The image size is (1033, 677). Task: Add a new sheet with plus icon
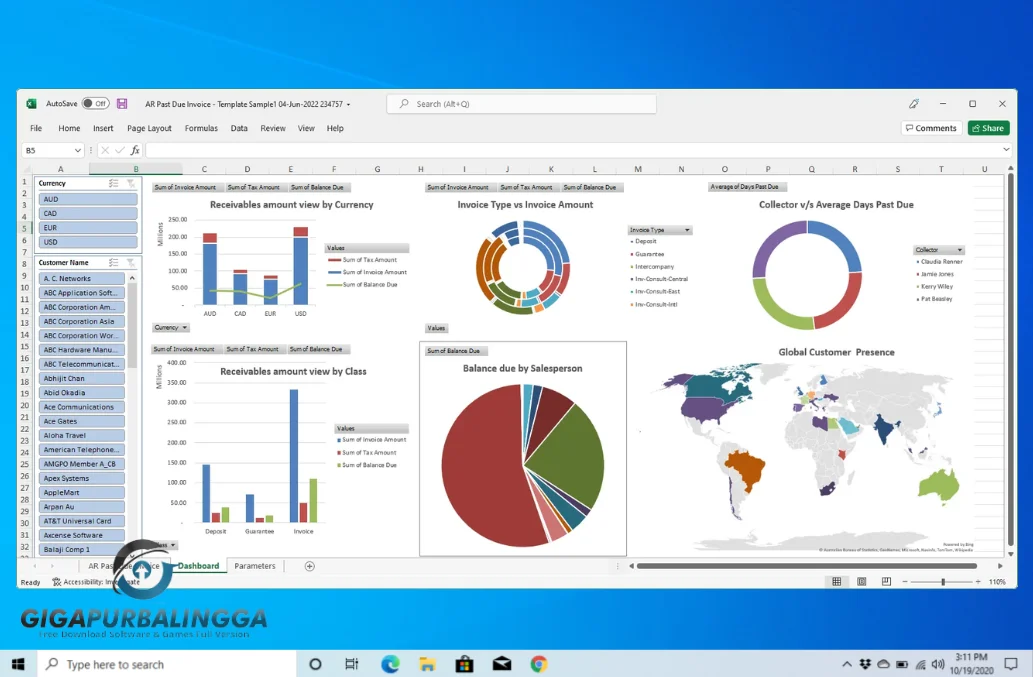309,566
